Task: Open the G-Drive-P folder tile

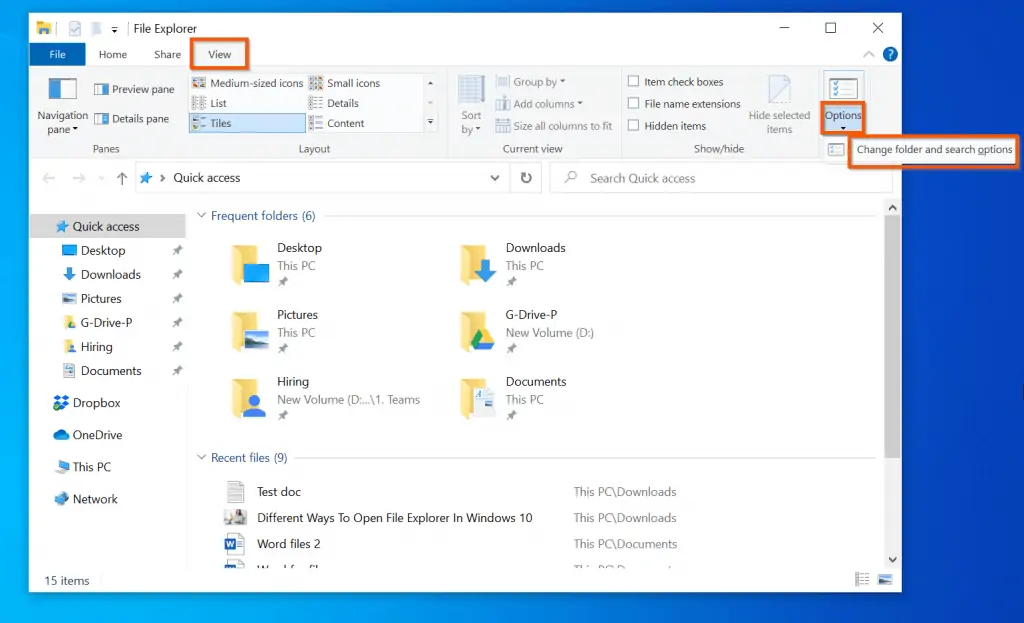Action: point(528,331)
